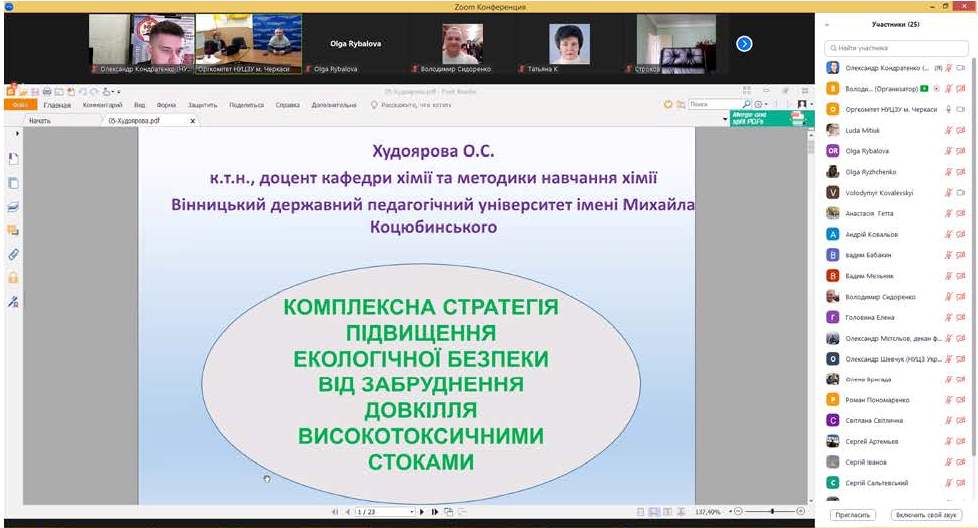The height and width of the screenshot is (528, 978).
Task: Click the Пригласить button
Action: pos(852,515)
